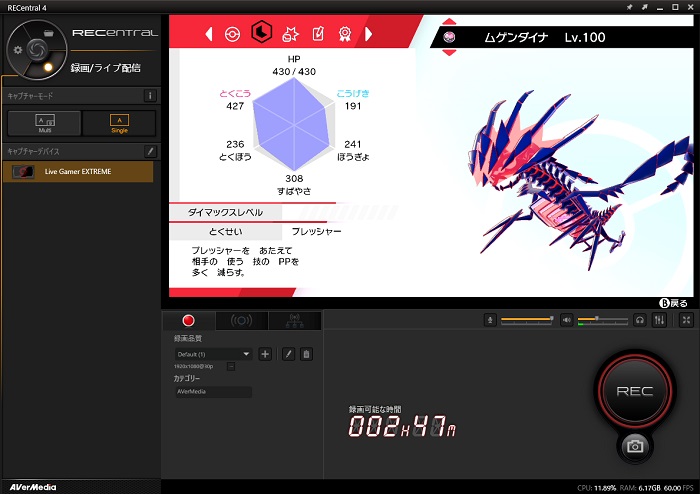
Task: Click the Live Gamer EXTREME device thumbnail
Action: [23, 172]
